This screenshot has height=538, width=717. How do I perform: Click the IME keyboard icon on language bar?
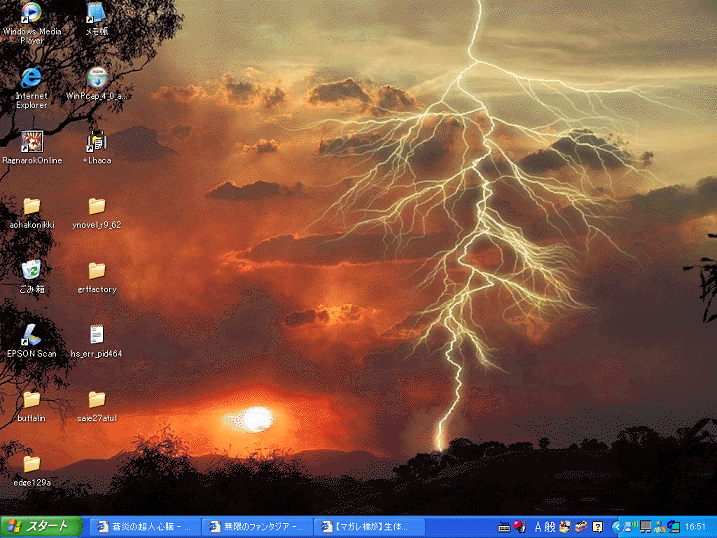[x=504, y=527]
